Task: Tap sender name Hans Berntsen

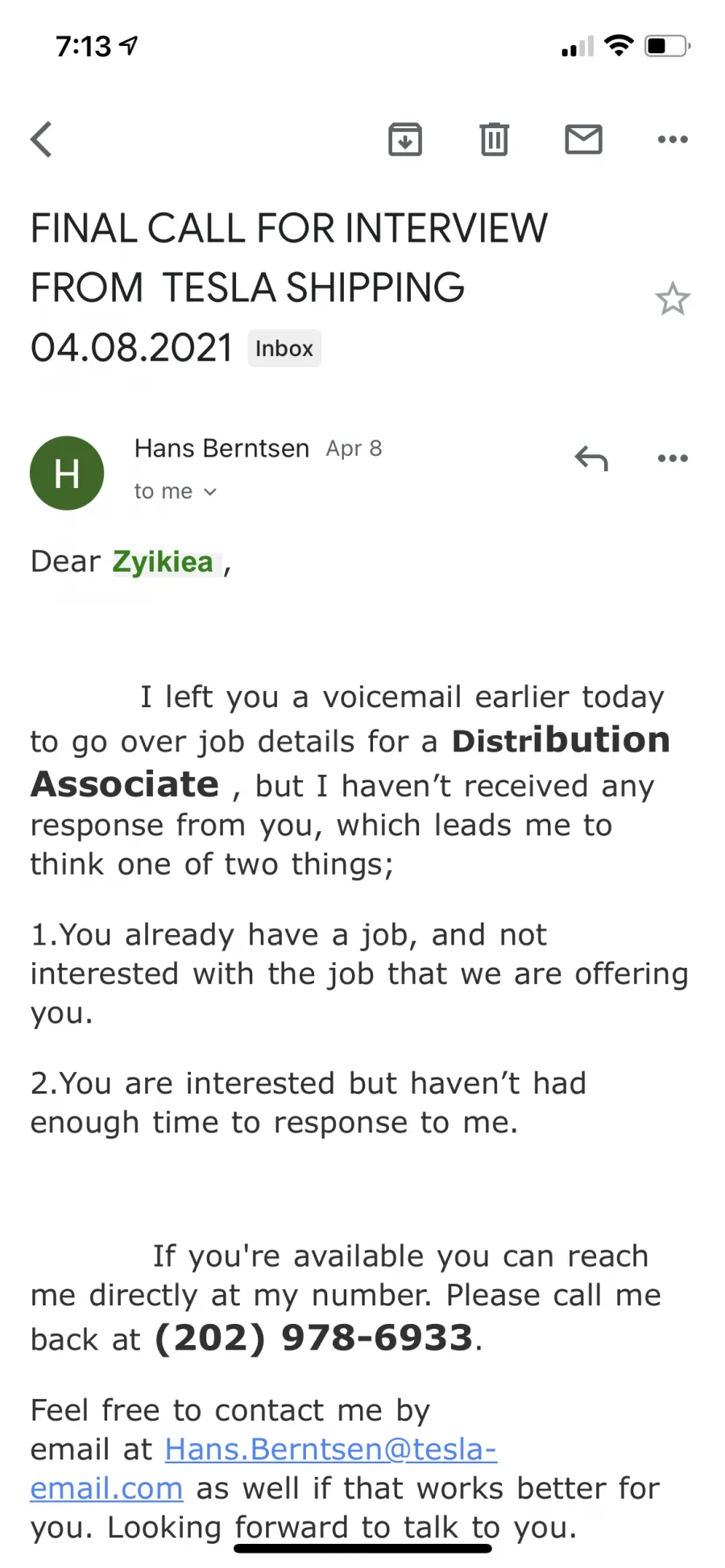Action: click(222, 449)
